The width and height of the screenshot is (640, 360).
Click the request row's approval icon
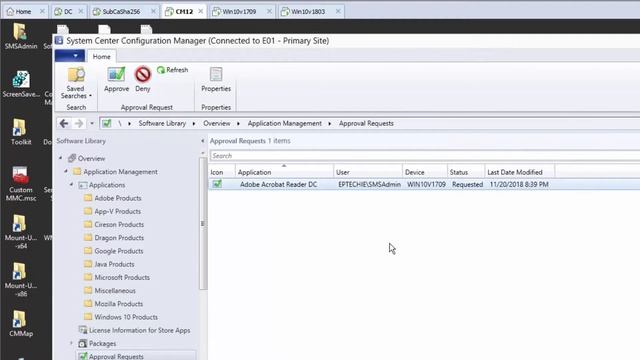point(217,184)
